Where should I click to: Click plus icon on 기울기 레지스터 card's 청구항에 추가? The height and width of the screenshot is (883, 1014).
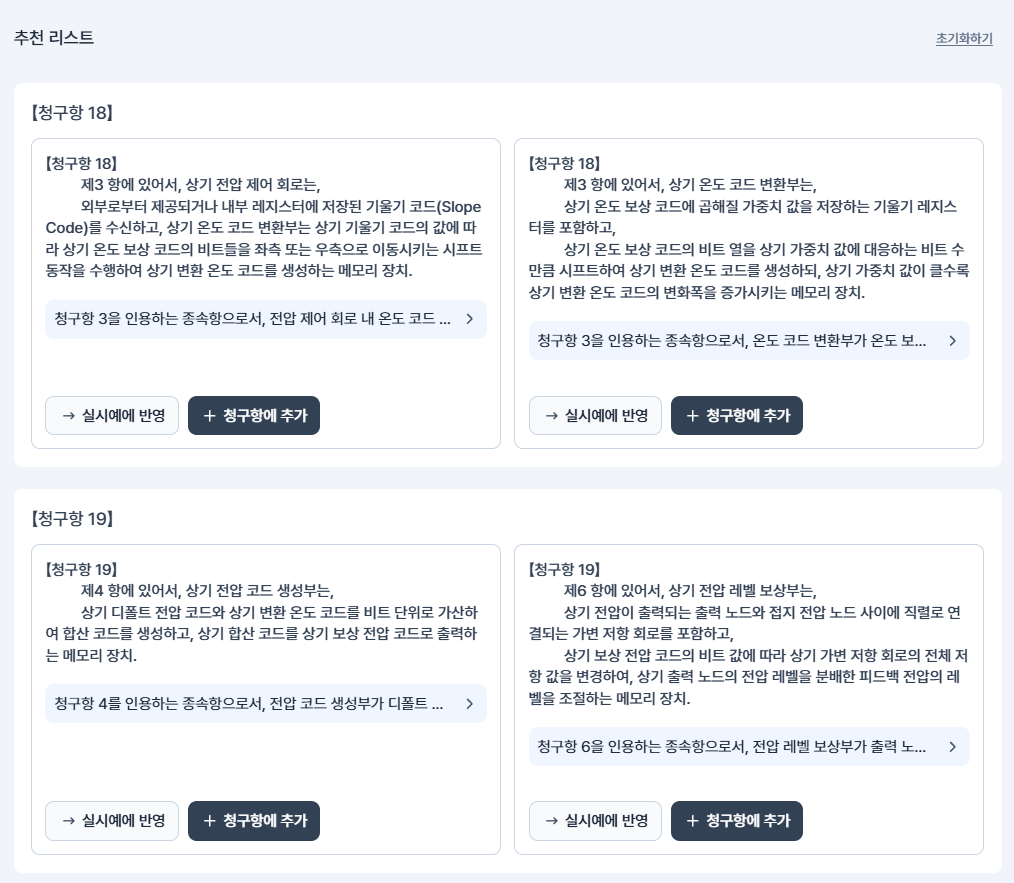(x=692, y=416)
